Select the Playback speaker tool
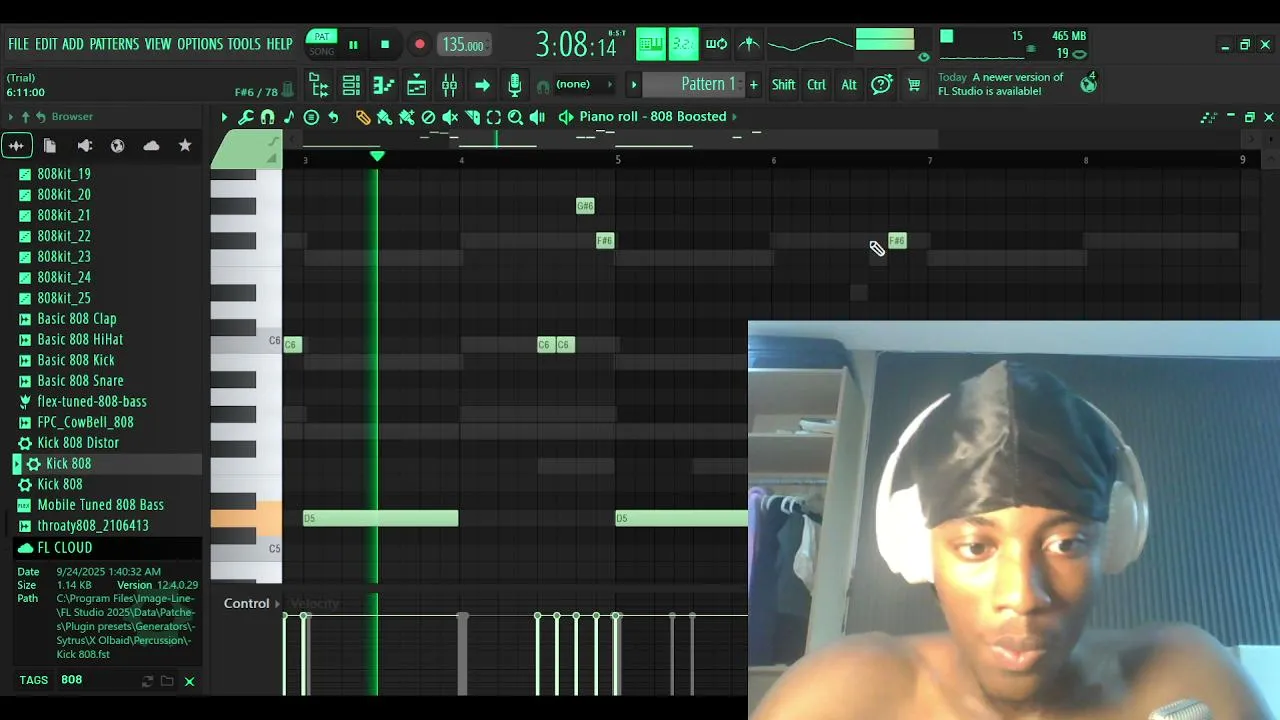 (x=538, y=117)
